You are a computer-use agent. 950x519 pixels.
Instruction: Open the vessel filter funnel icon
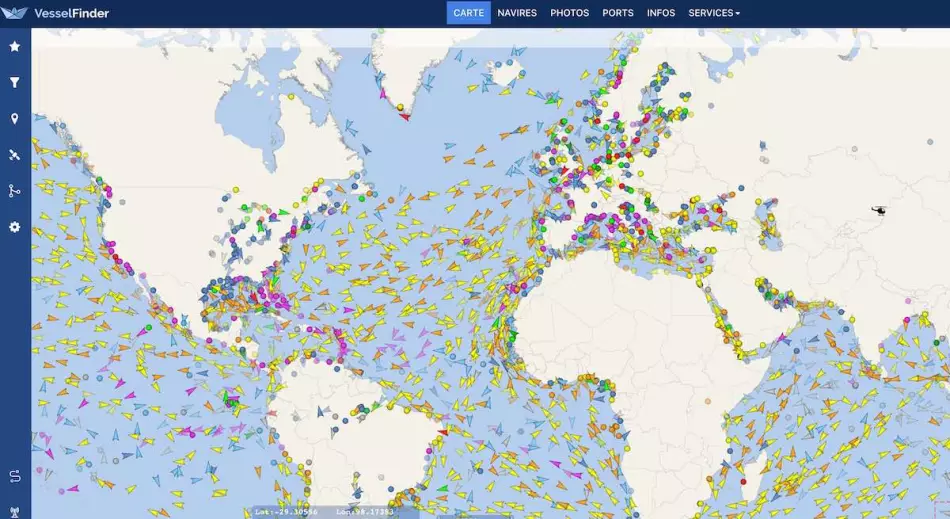point(15,82)
